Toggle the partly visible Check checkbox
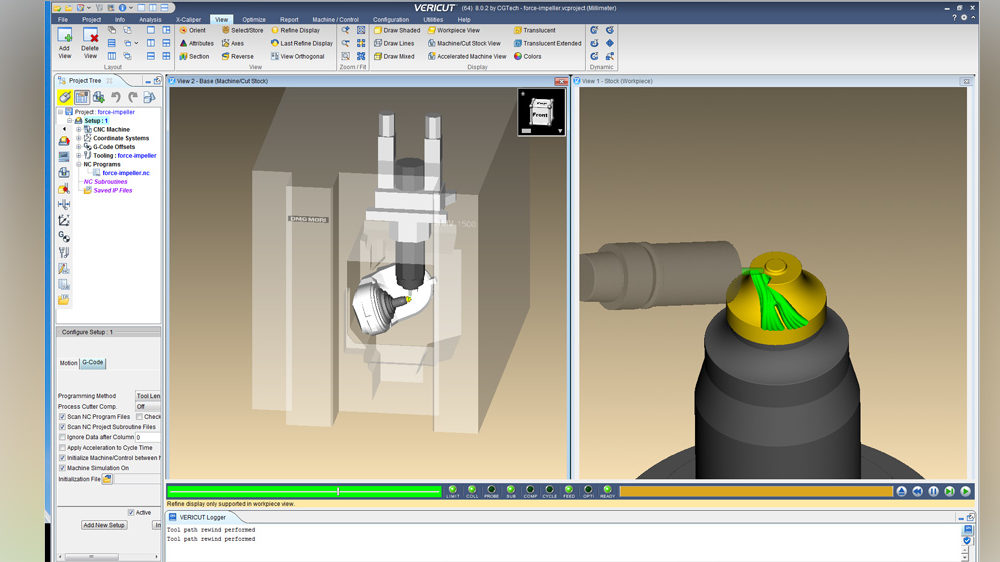Viewport: 1000px width, 562px height. click(139, 417)
